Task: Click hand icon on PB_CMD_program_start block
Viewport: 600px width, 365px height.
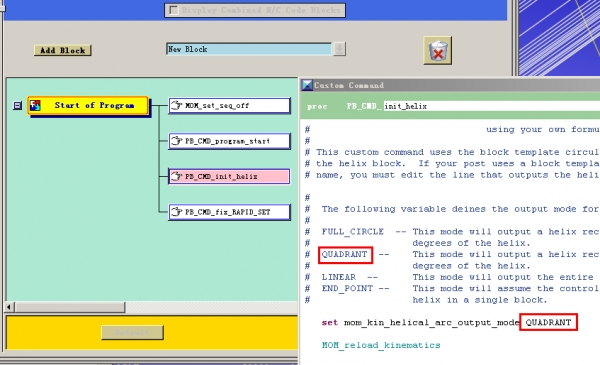Action: [x=176, y=141]
